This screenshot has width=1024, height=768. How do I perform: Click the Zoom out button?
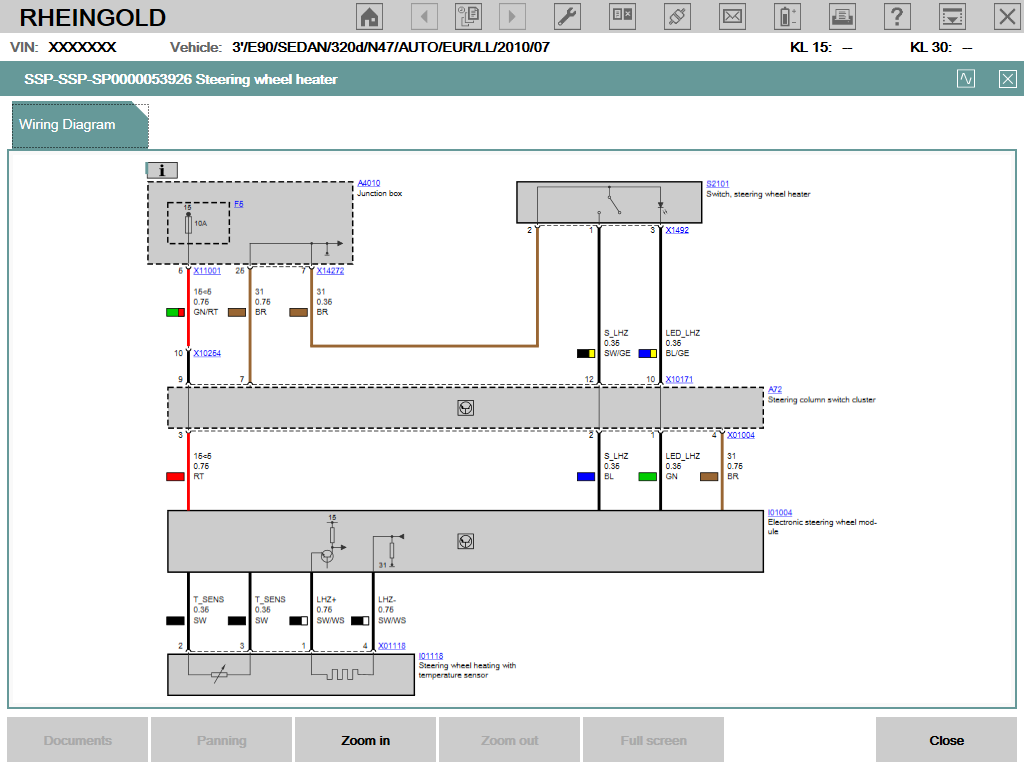509,740
